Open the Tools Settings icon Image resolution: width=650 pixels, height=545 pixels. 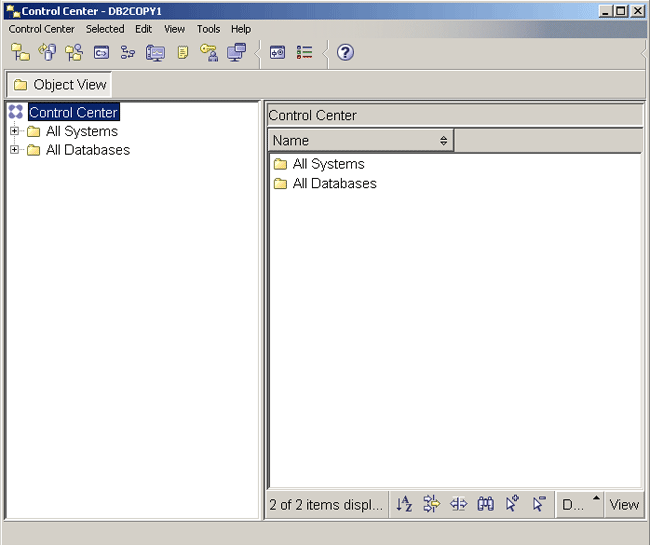pyautogui.click(x=277, y=53)
